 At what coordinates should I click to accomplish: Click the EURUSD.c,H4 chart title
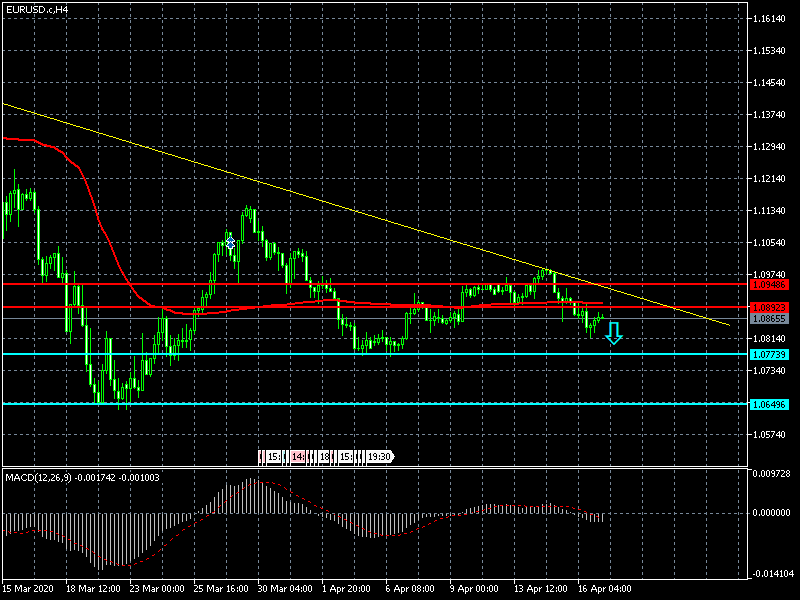click(x=38, y=9)
